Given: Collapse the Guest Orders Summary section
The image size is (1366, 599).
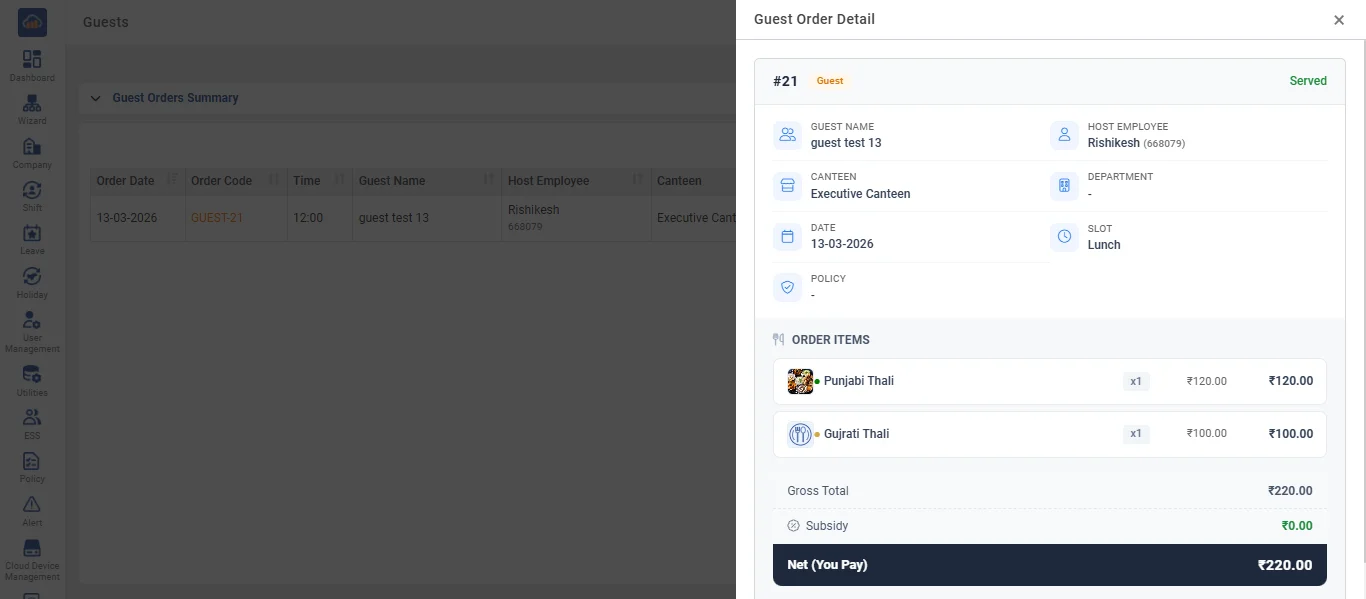Looking at the screenshot, I should (x=96, y=98).
